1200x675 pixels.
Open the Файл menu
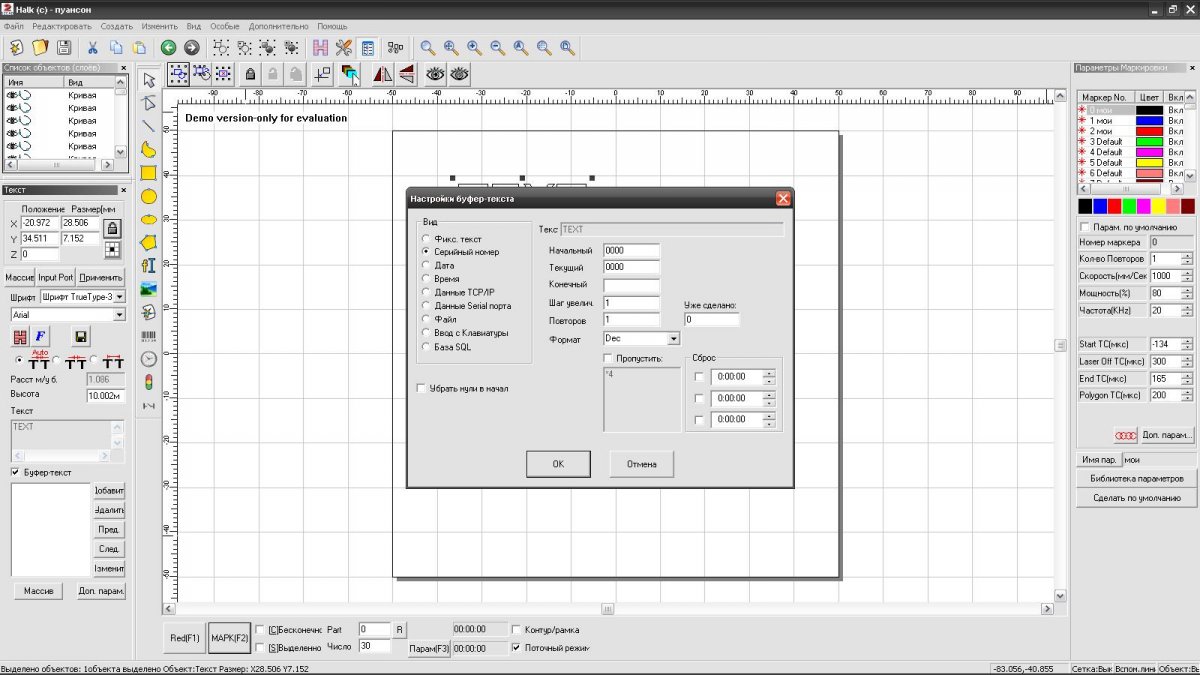[x=14, y=24]
